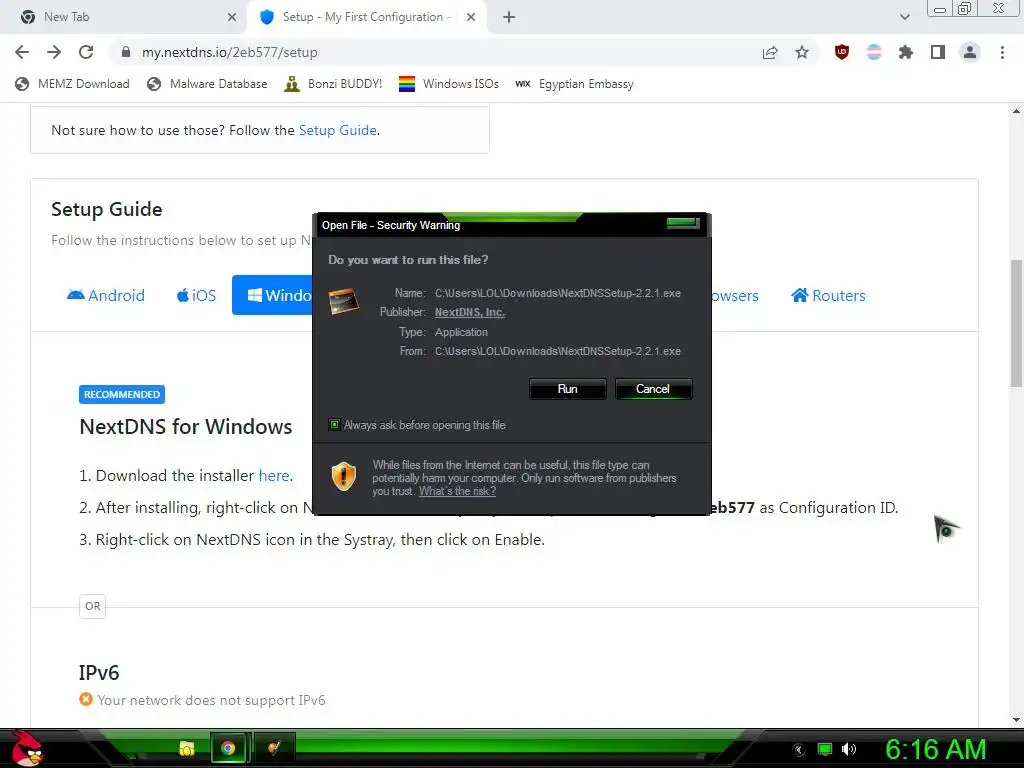
Task: Show hidden system tray icons
Action: 799,750
